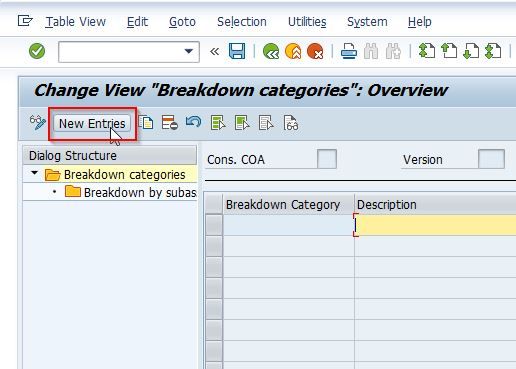This screenshot has width=516, height=369.
Task: Click the Description column header
Action: pos(435,204)
